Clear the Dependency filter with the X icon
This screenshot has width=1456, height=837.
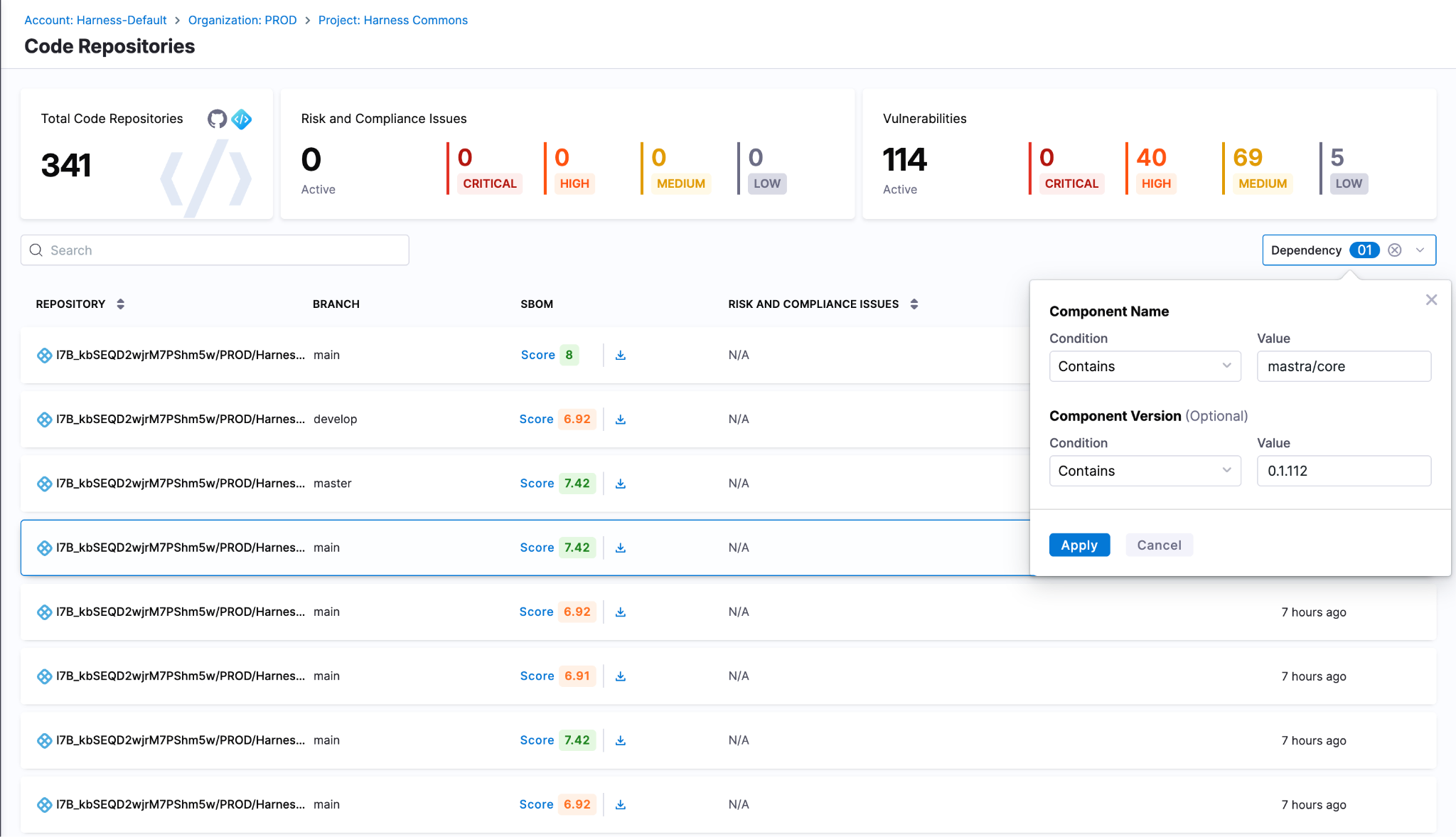point(1395,250)
